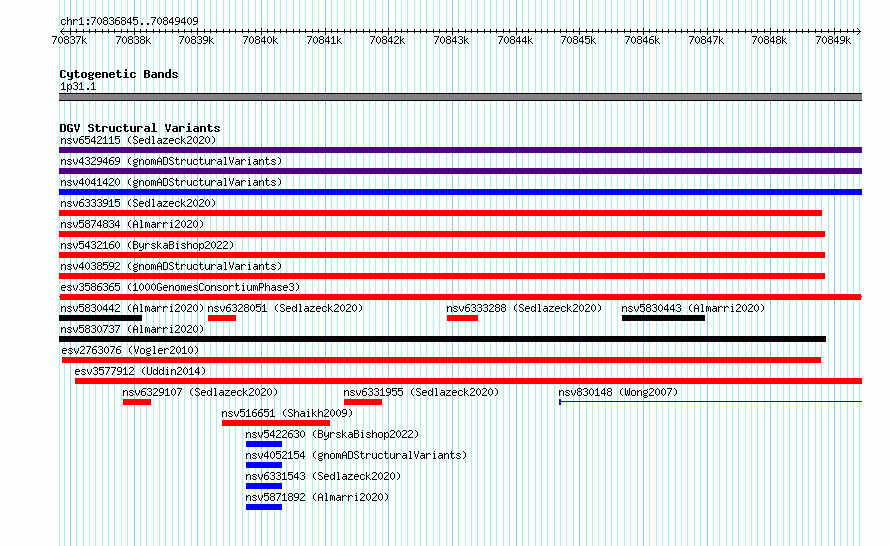Click the small red bar under nsv6331955

tap(363, 402)
